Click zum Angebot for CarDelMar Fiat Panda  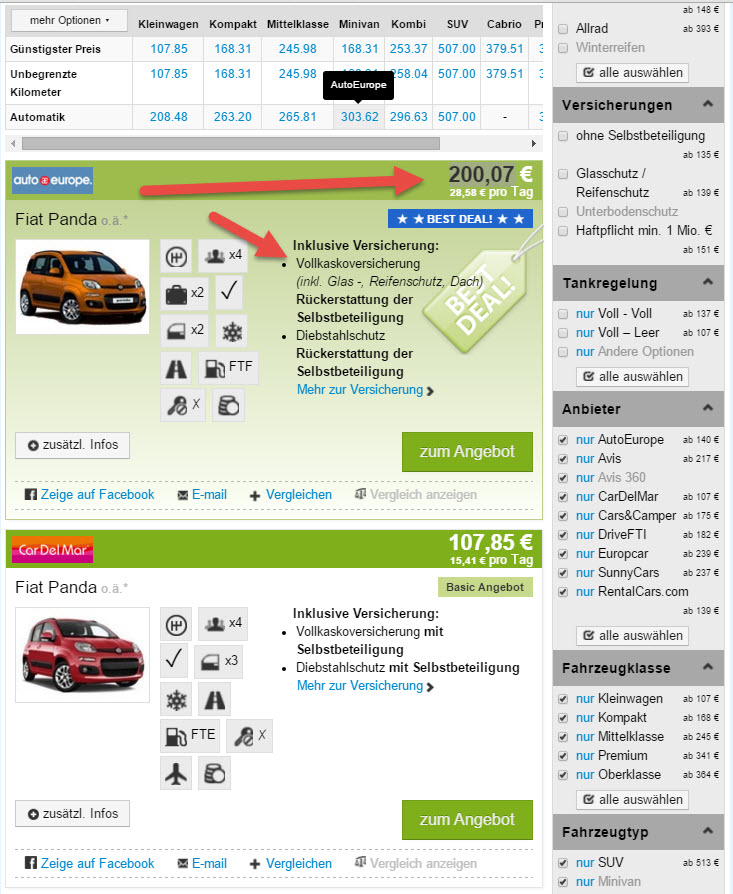(x=467, y=820)
